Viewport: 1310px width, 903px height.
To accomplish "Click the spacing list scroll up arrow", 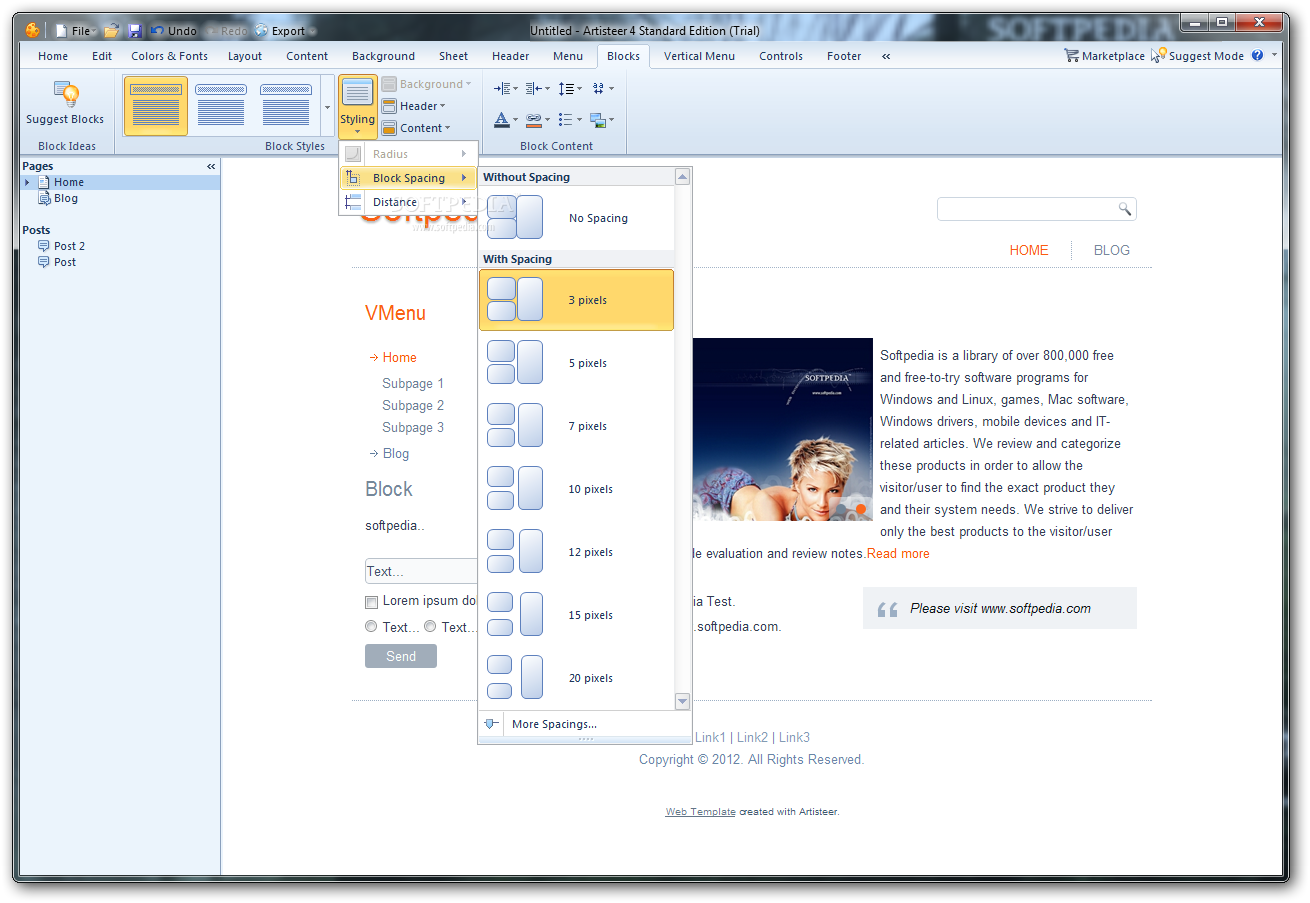I will pos(683,177).
